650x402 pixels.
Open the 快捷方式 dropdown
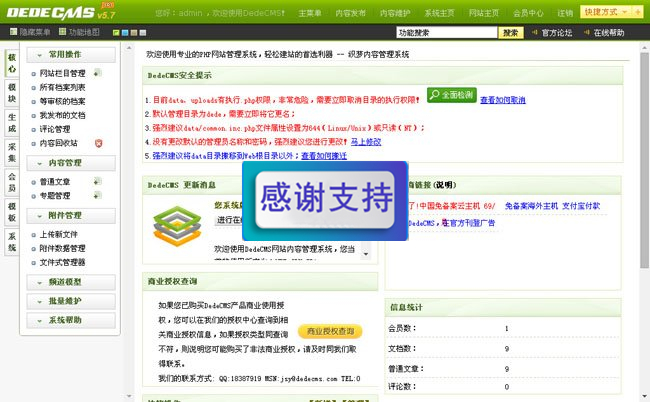(x=606, y=12)
